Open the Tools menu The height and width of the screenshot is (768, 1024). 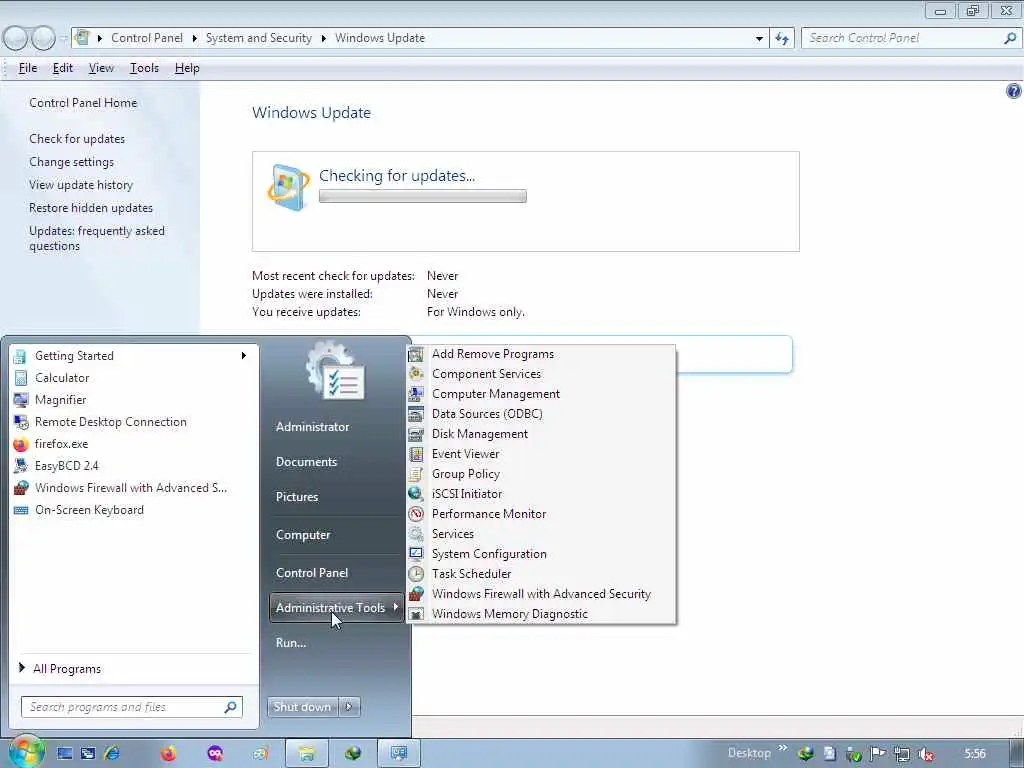(x=144, y=68)
